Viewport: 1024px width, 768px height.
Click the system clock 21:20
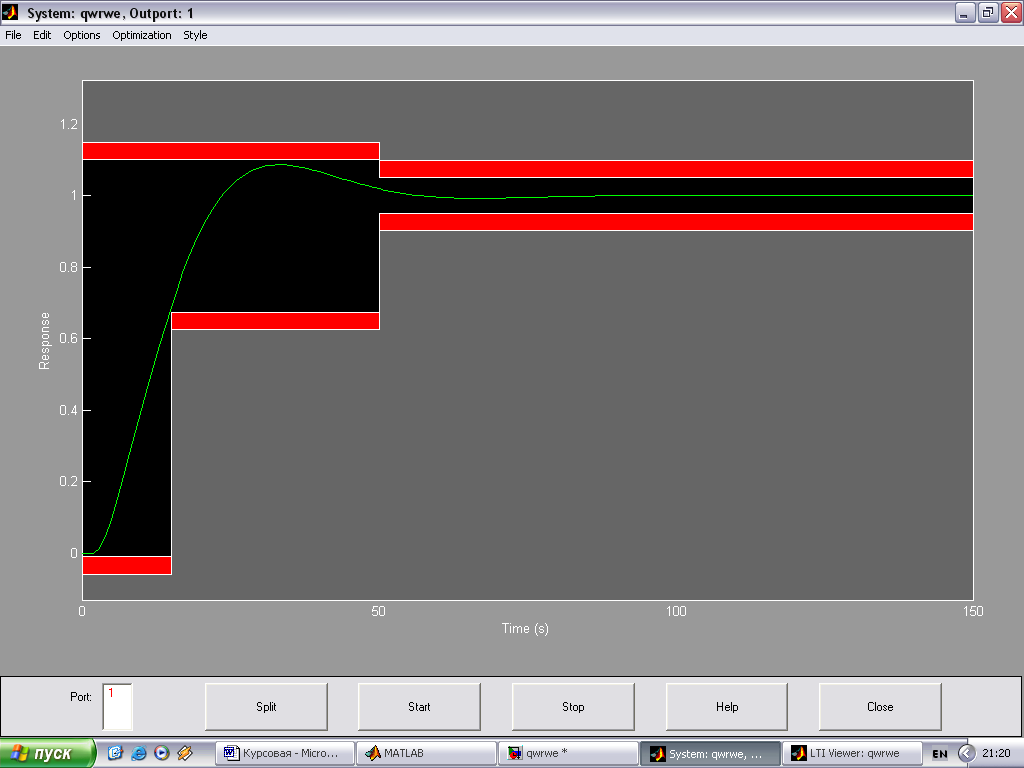click(x=996, y=754)
